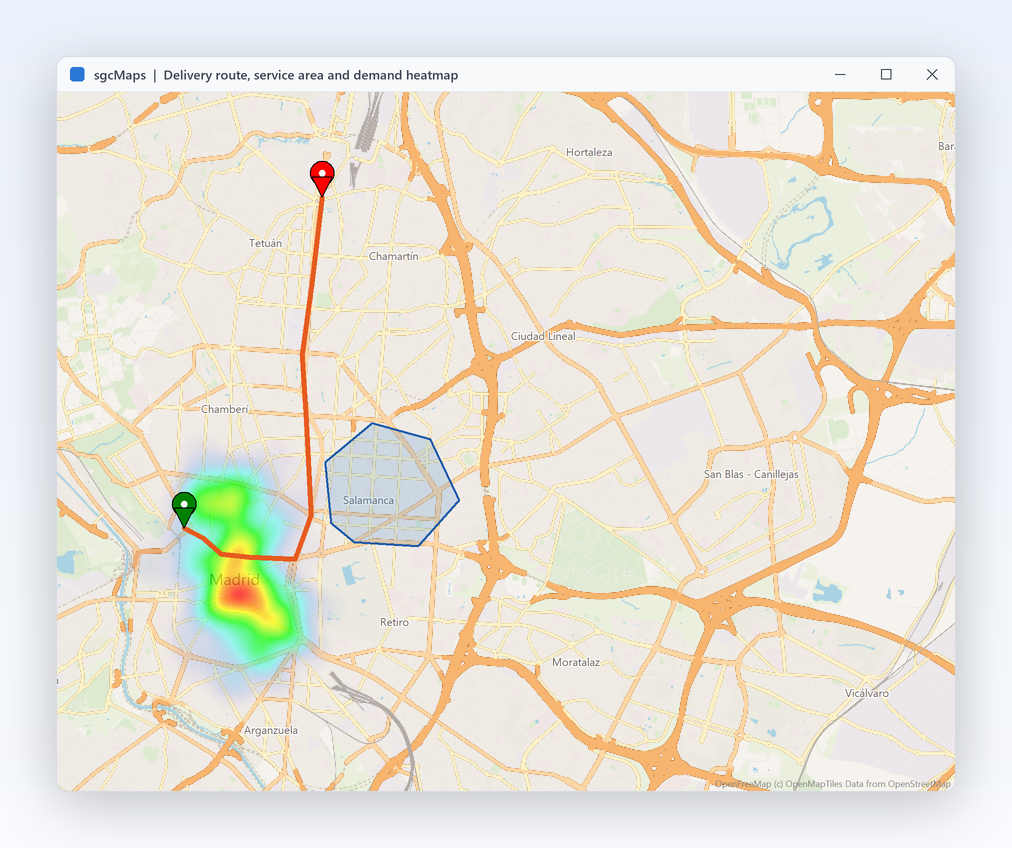Click the Tetuán district label
Screen dimensions: 1012x848
(x=265, y=243)
